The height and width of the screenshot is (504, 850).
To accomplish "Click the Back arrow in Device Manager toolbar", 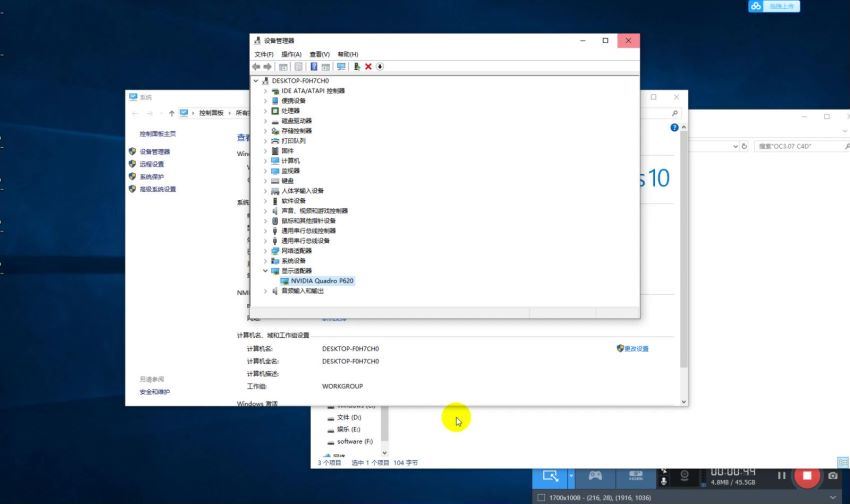I will (256, 67).
